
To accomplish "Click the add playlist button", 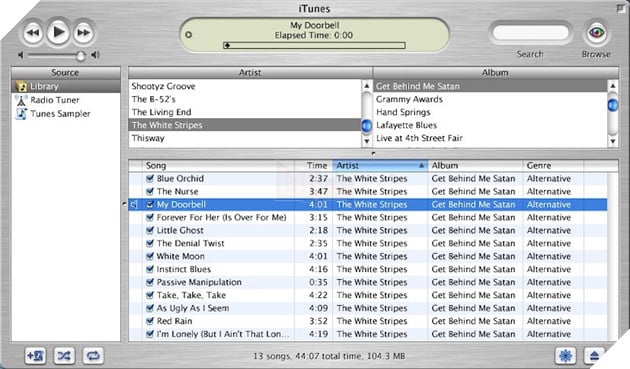I will tap(35, 356).
